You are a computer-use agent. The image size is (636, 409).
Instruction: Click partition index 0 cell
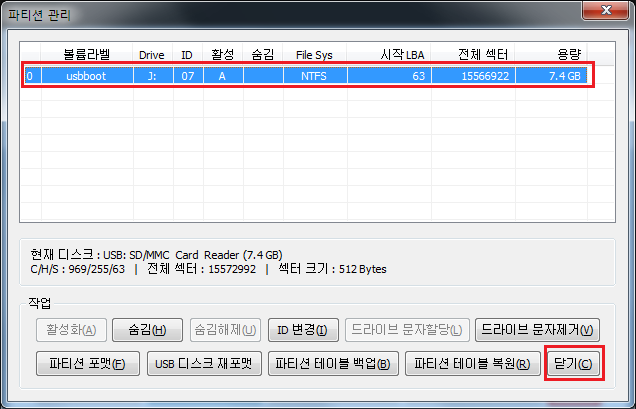pos(31,76)
